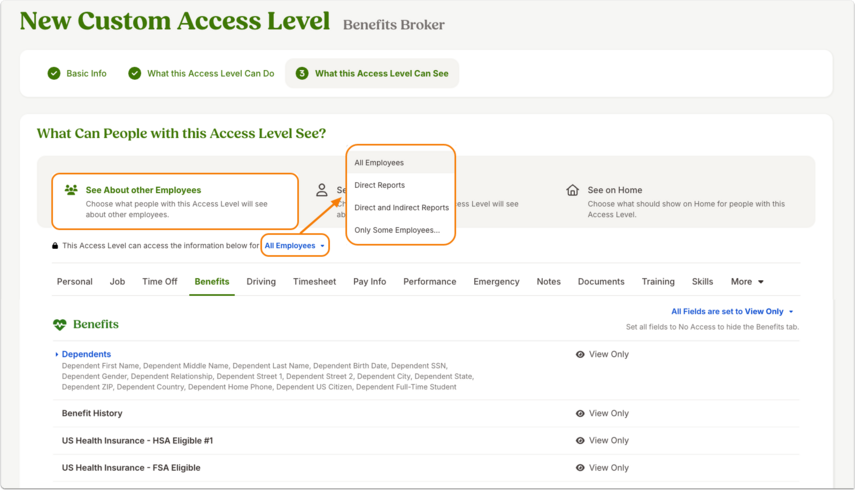
Task: Click US Health Insurance - HSA Eligible #1 label
Action: pos(137,440)
